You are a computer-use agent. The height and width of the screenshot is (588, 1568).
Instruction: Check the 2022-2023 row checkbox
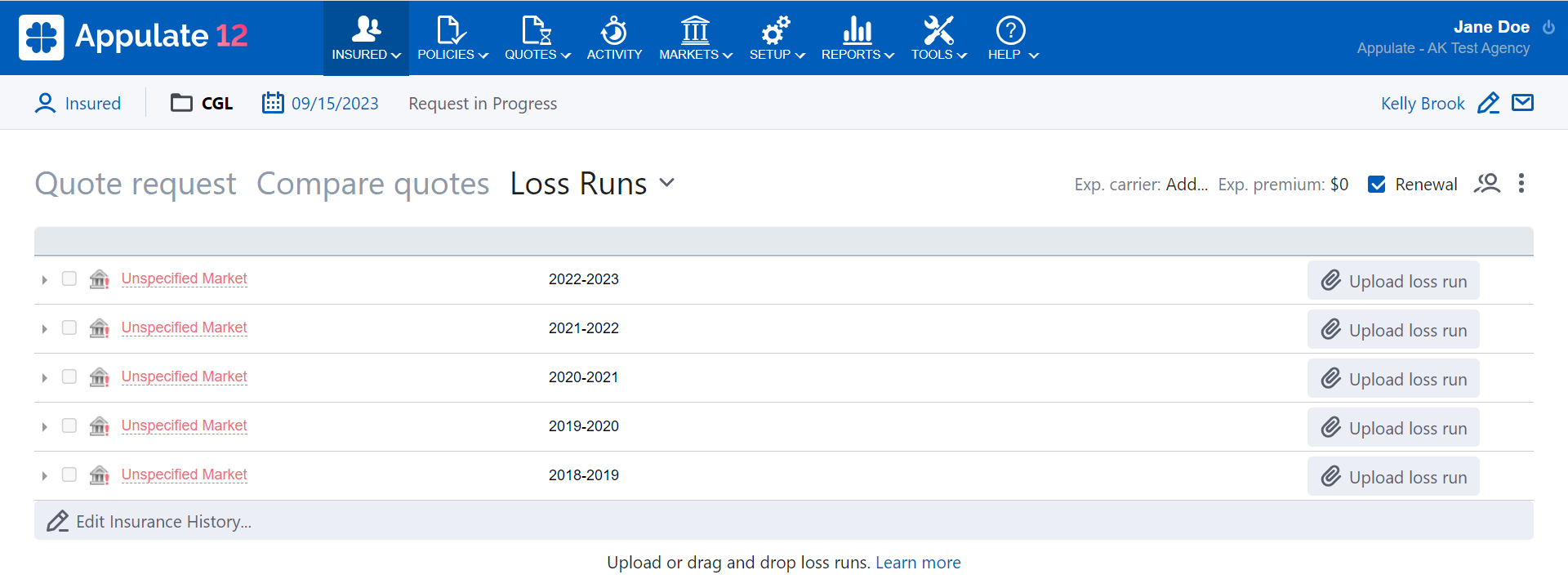pyautogui.click(x=69, y=278)
